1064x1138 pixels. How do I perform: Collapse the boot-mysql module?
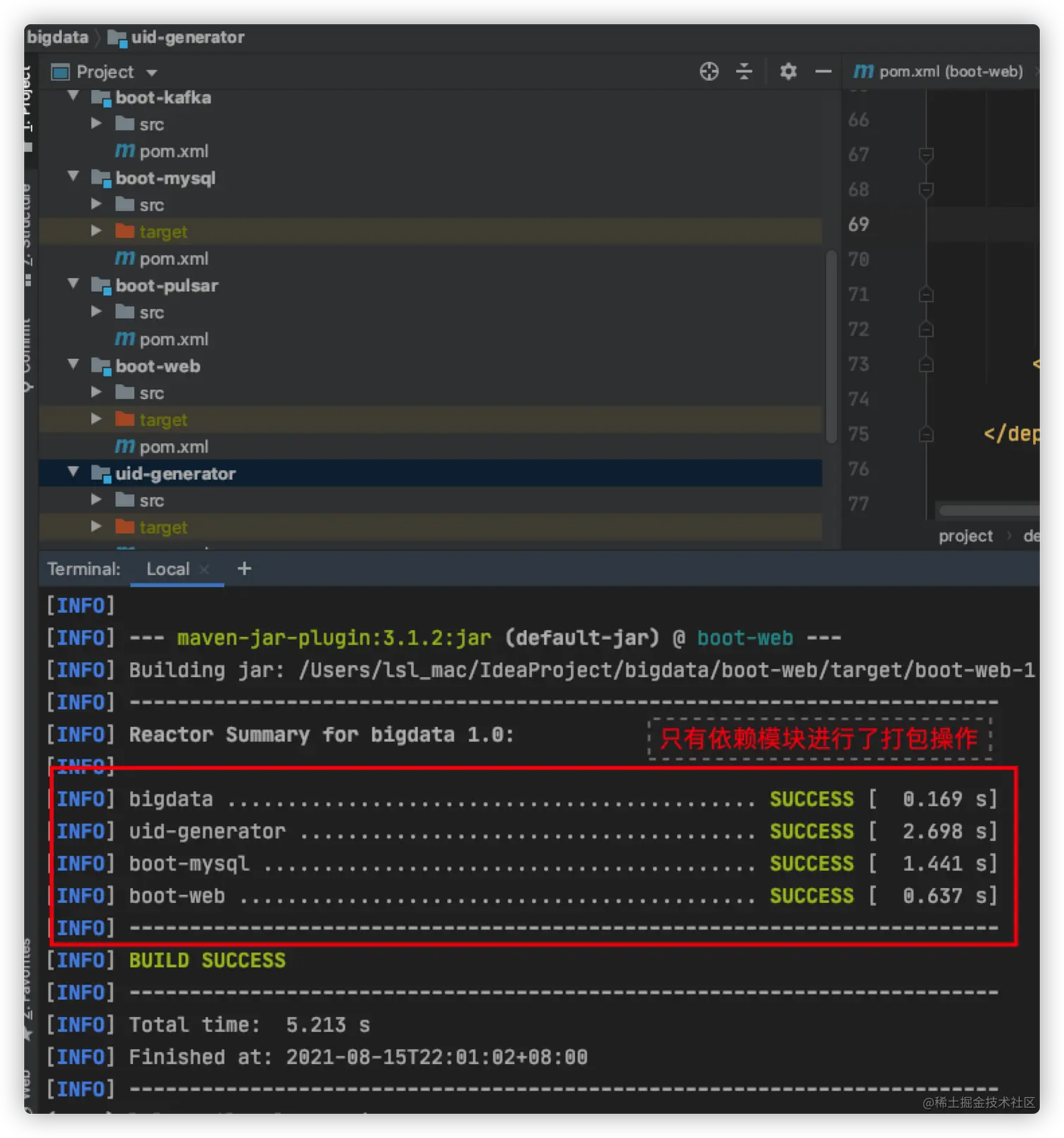click(x=73, y=177)
